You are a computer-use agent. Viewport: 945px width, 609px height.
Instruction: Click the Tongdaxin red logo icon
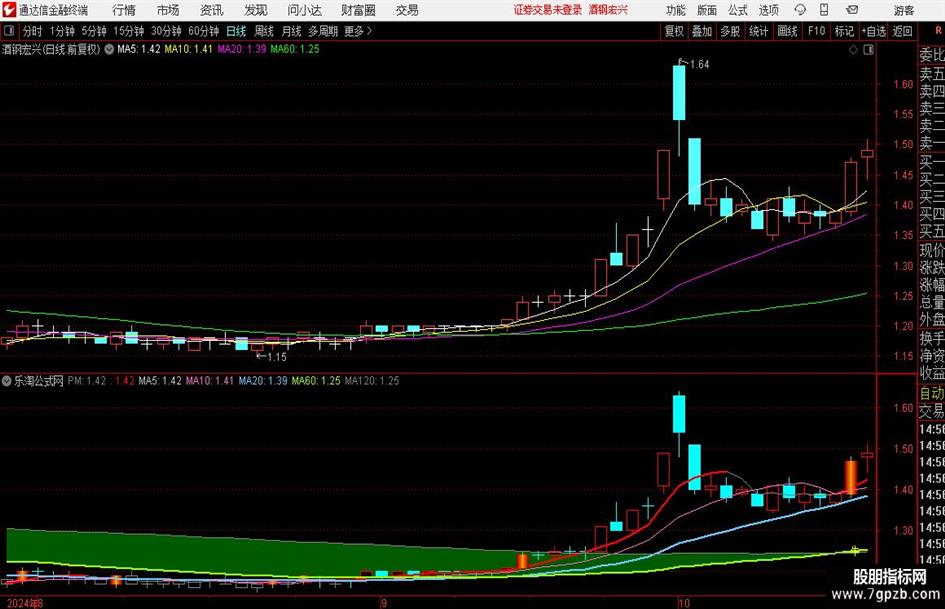[x=9, y=10]
